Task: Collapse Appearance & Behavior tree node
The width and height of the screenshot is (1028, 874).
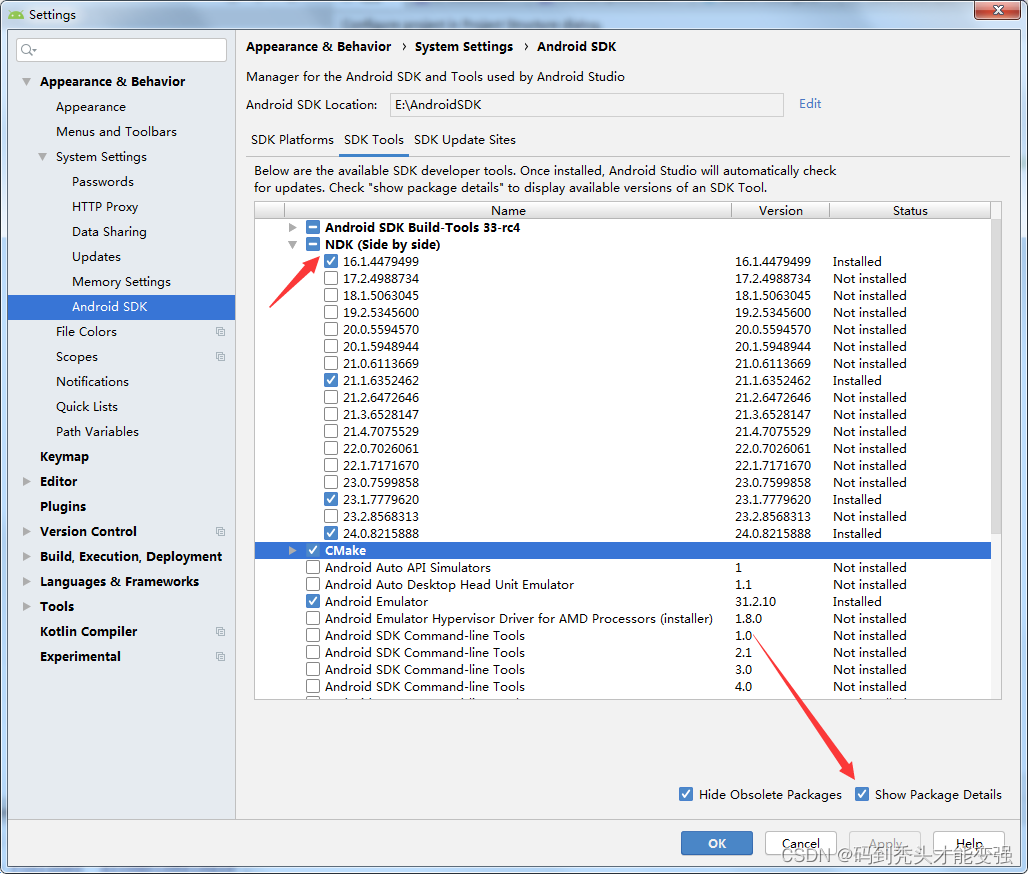Action: tap(26, 81)
